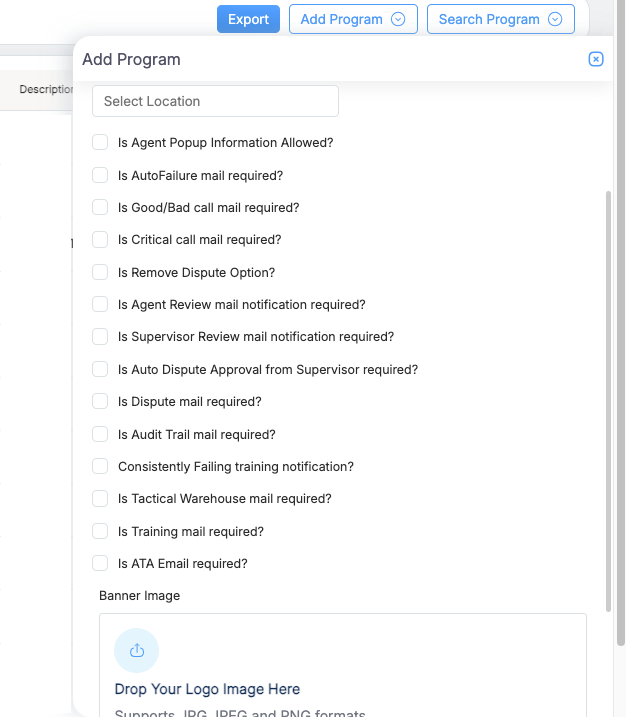
Task: Check Is ATA Email required
Action: click(100, 563)
